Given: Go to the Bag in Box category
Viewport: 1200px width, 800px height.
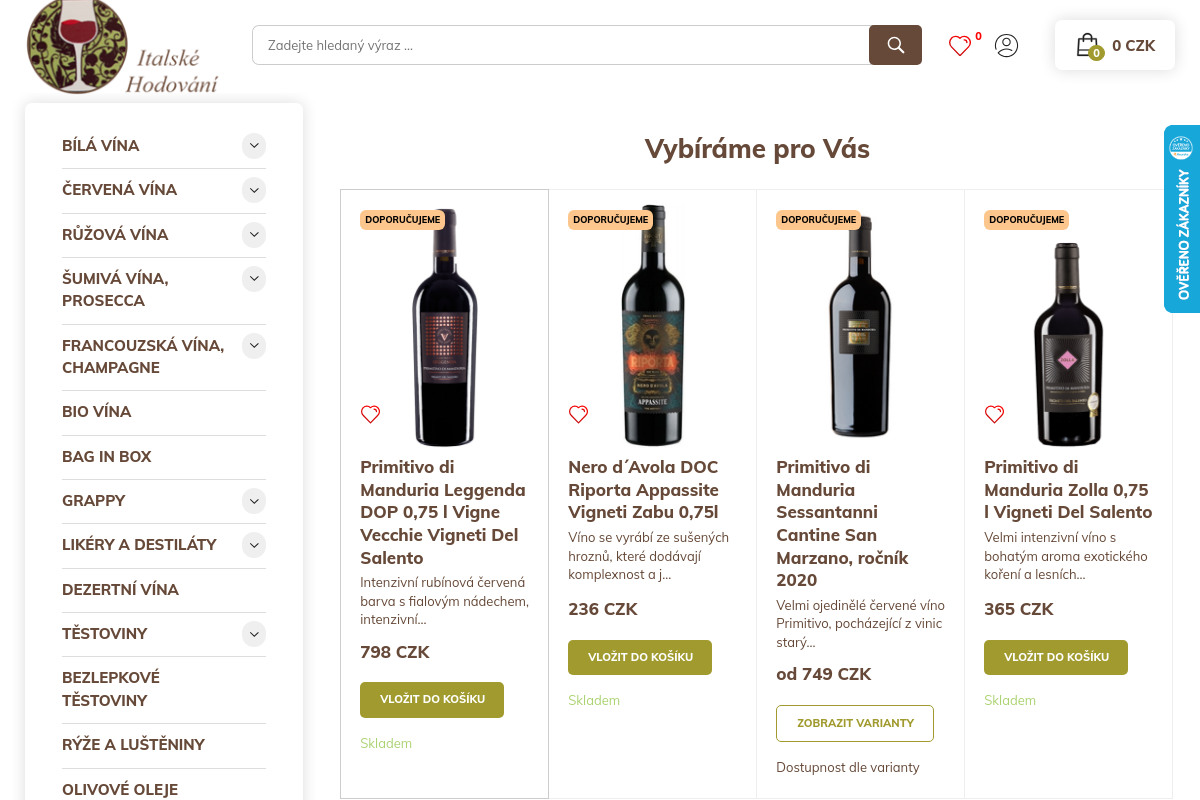Looking at the screenshot, I should [107, 457].
